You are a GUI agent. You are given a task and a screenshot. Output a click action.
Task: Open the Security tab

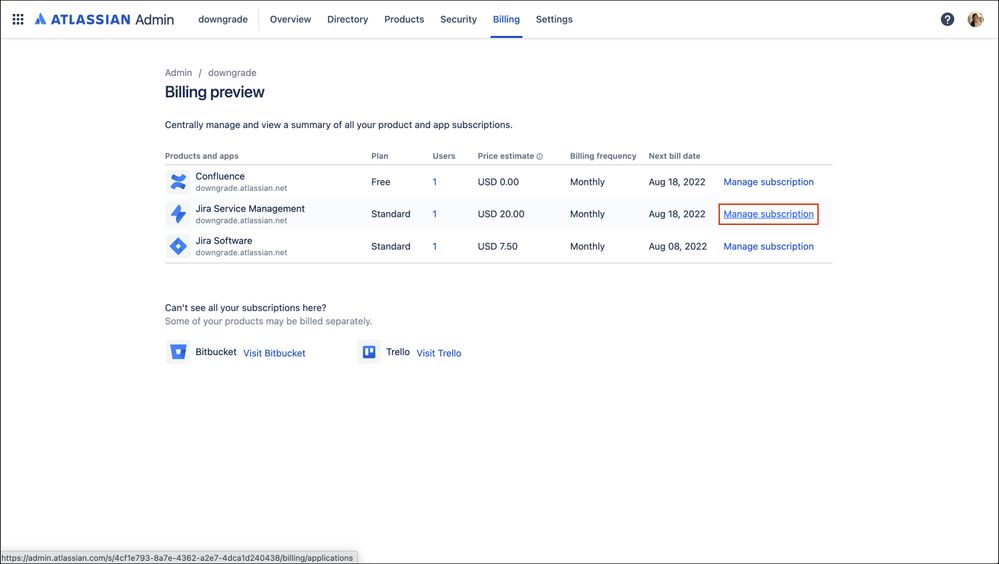coord(458,19)
